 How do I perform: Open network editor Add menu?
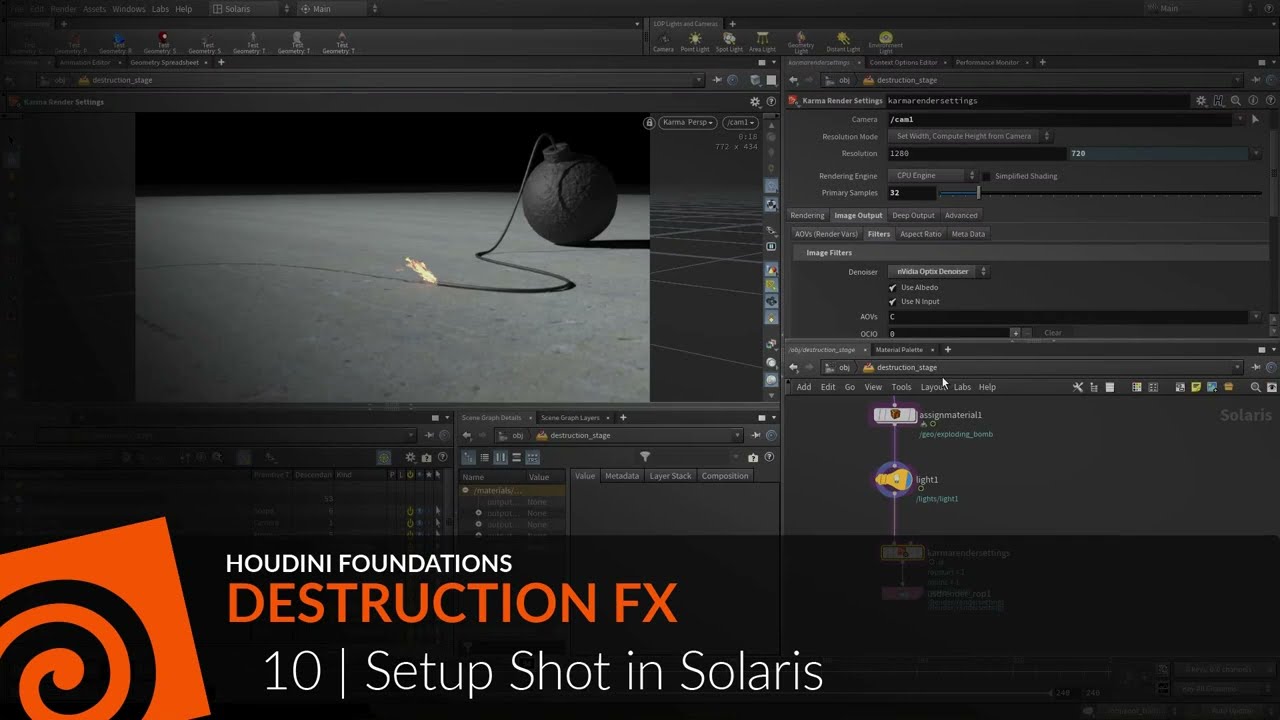[x=804, y=387]
